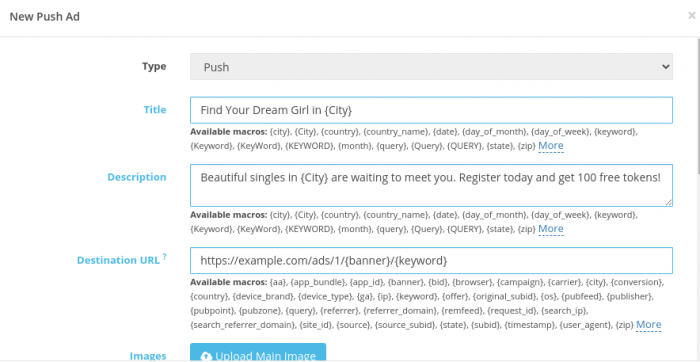This screenshot has width=700, height=362.
Task: Click {pubzone} macro text
Action: [260, 310]
